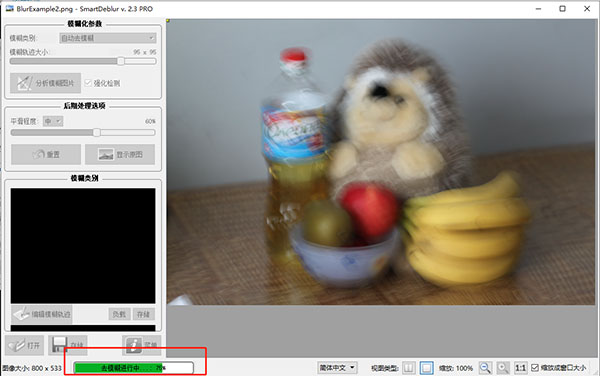
Task: Click the blurry hedgehog preview image
Action: point(381,162)
